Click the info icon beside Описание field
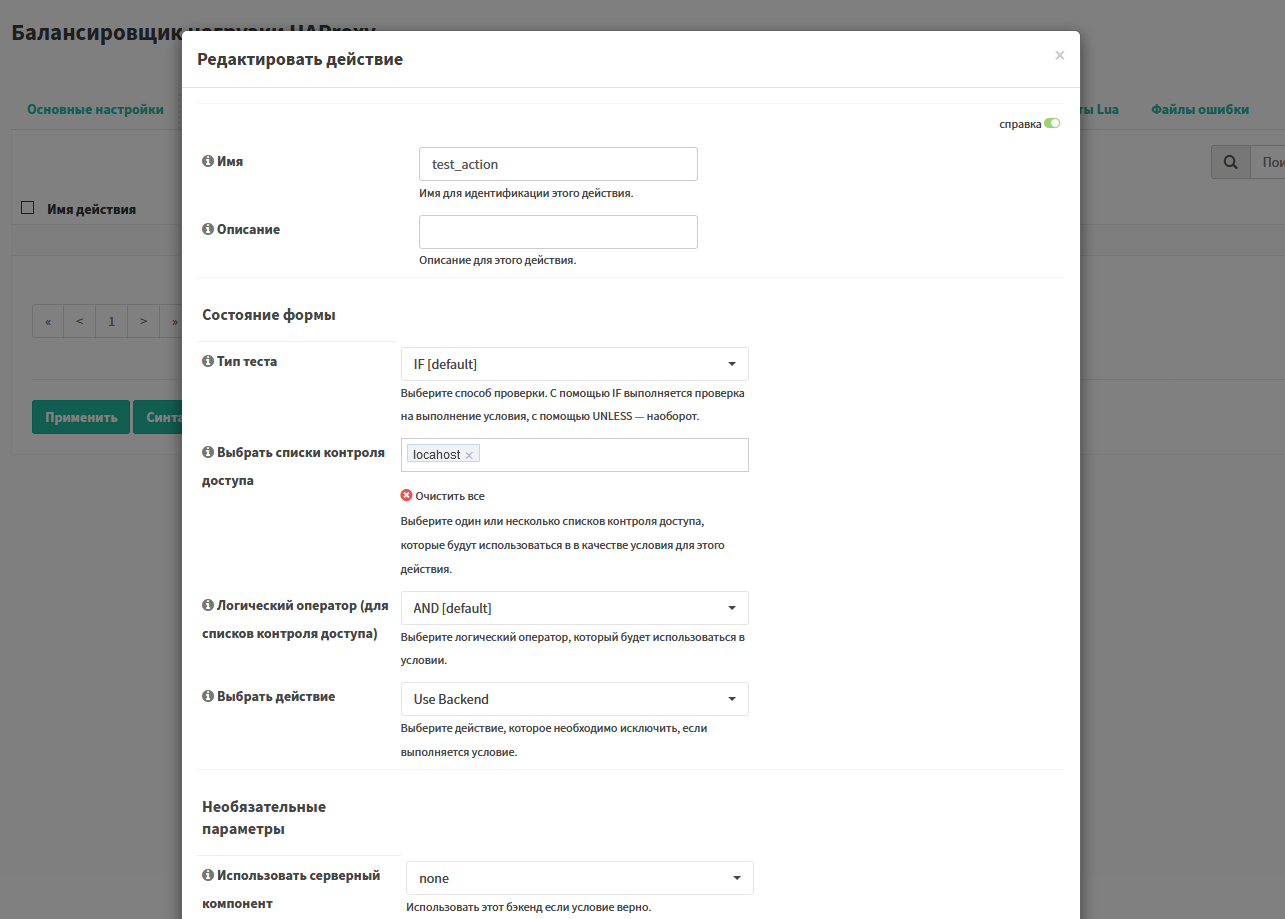The width and height of the screenshot is (1285, 919). tap(208, 228)
